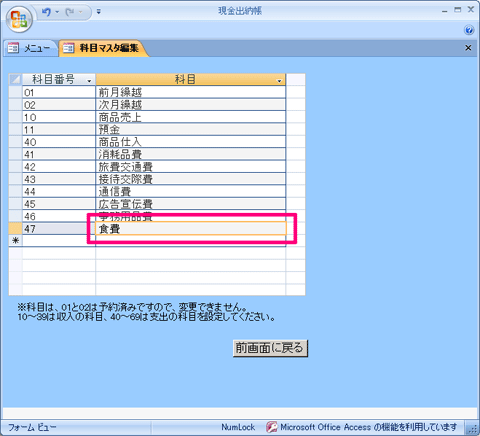480x436 pixels.
Task: Click the 食費 field in row 47
Action: tap(191, 229)
